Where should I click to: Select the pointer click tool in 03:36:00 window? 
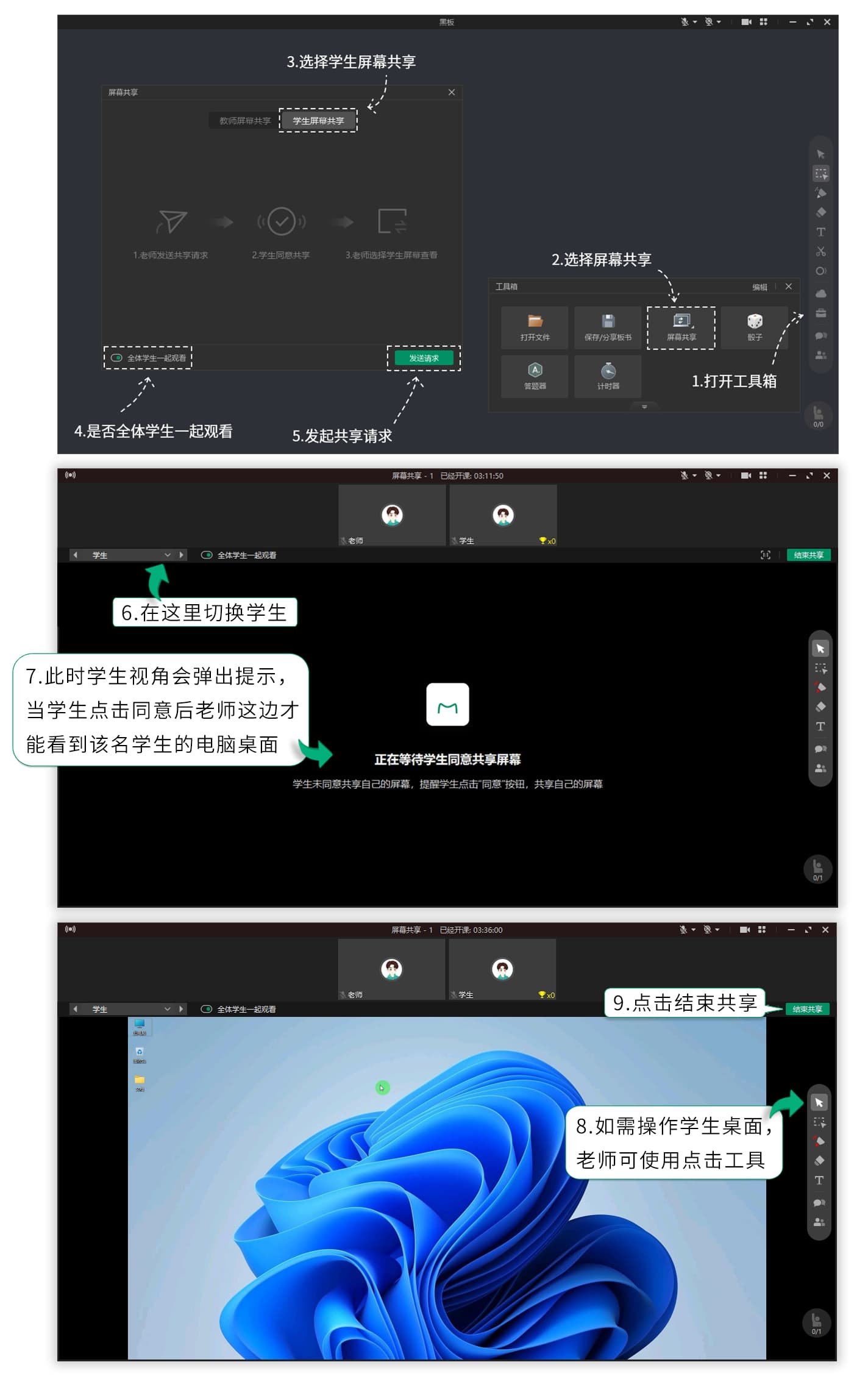click(819, 1102)
